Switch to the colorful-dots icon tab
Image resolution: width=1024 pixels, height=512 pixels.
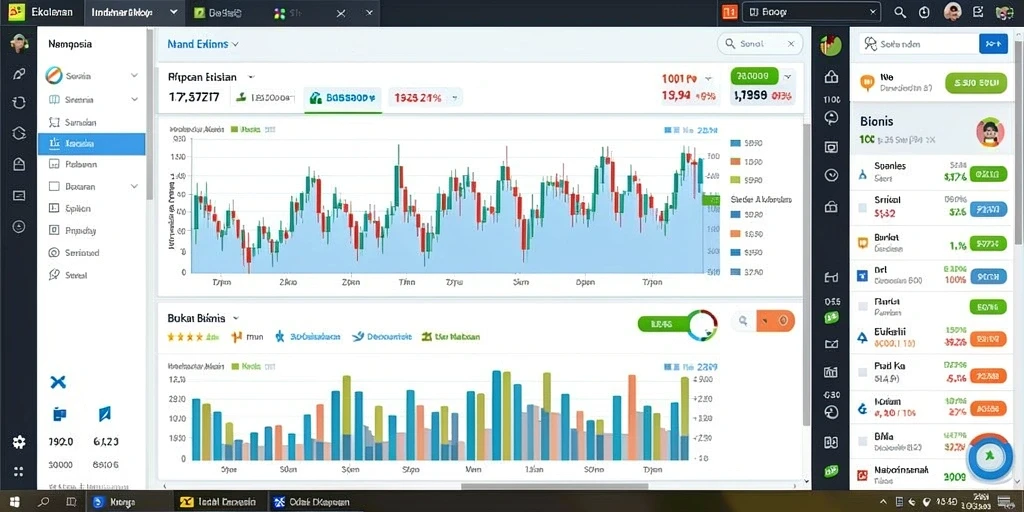[280, 13]
